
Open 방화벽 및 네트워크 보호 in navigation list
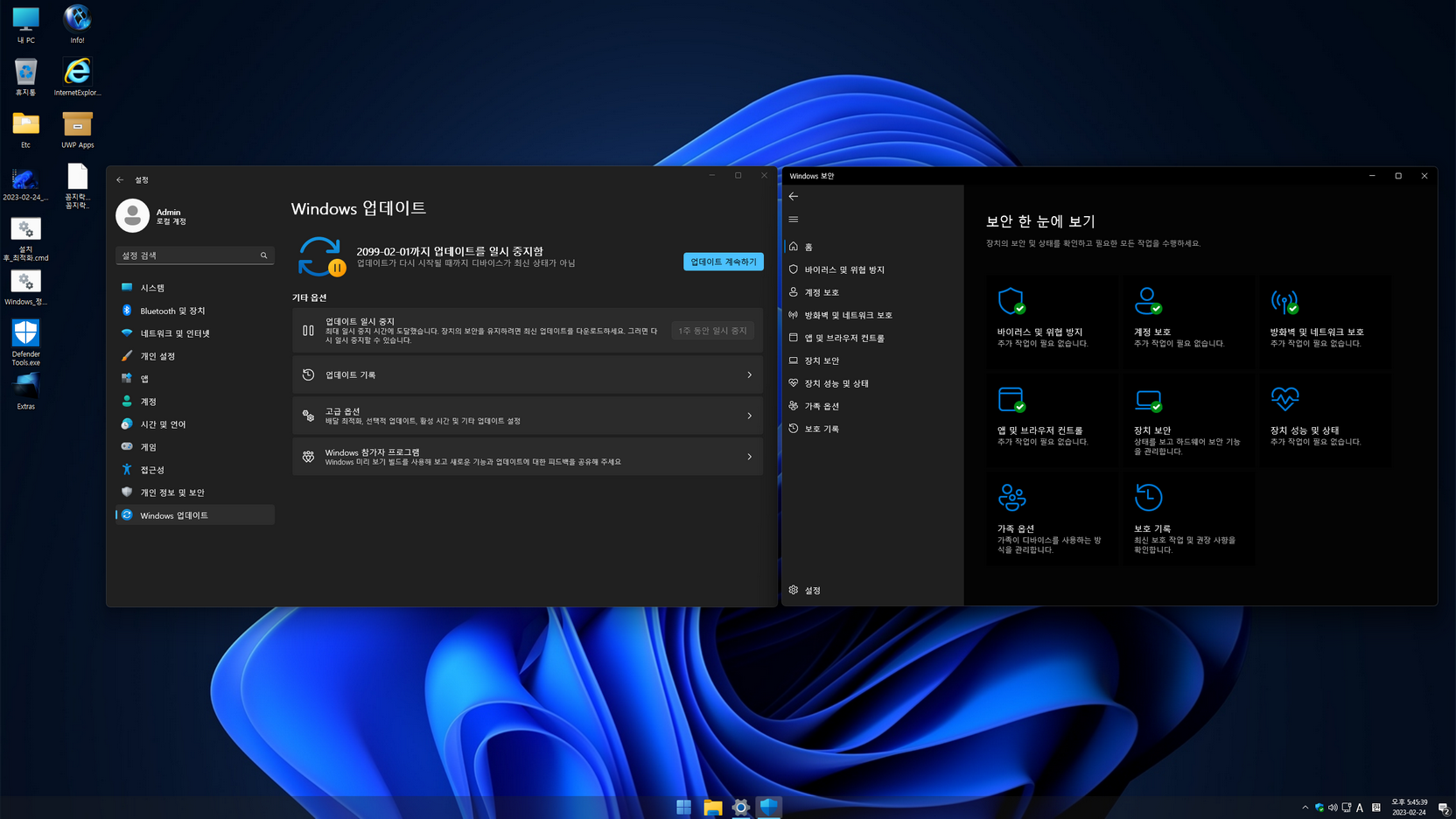click(871, 315)
